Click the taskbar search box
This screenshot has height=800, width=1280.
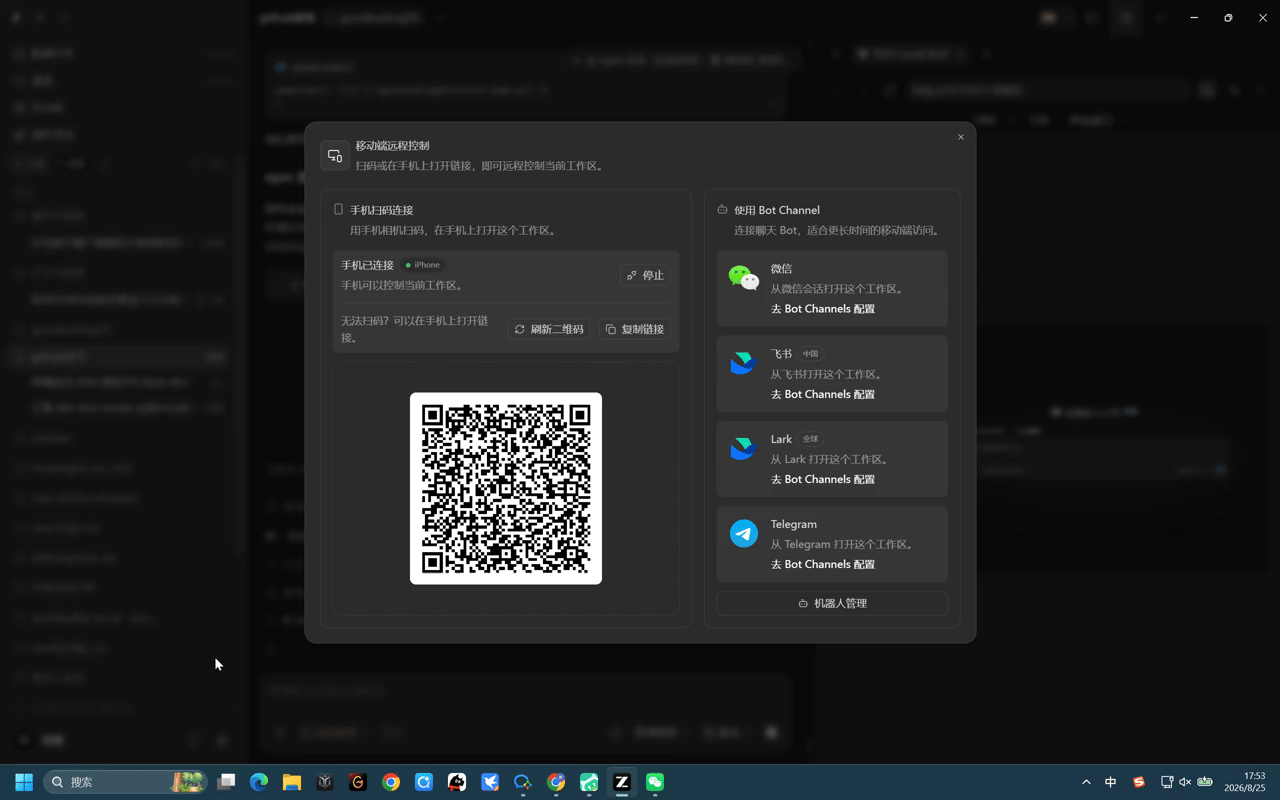coord(125,782)
